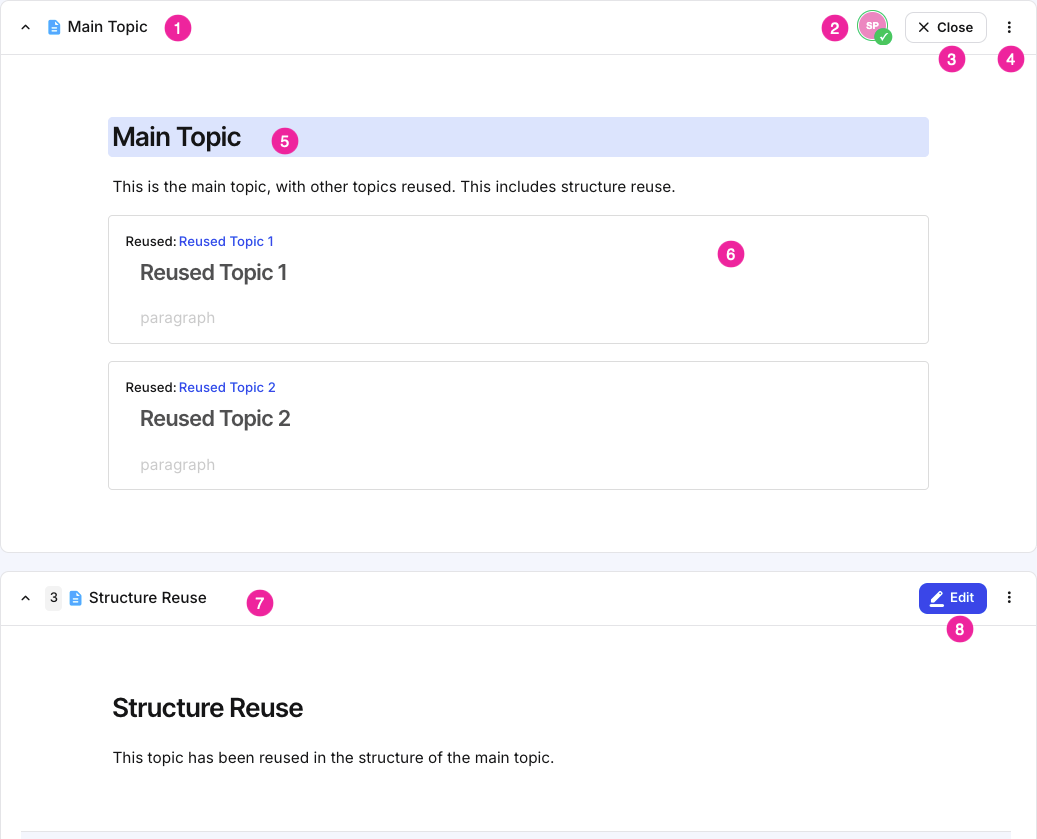This screenshot has width=1037, height=839.
Task: Select the Reused Topic 1 heading
Action: point(214,272)
